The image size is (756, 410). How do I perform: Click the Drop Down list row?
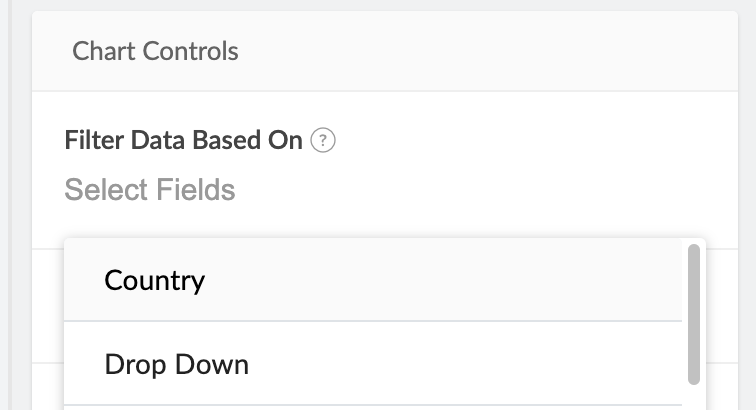click(372, 365)
